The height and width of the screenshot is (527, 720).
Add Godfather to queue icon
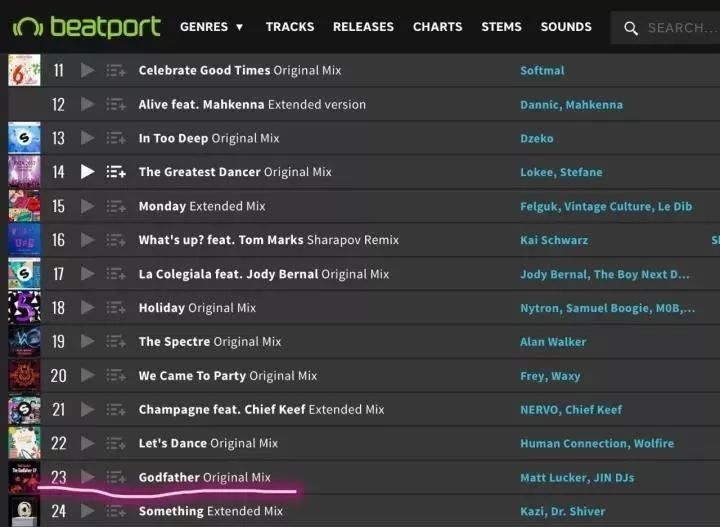116,477
